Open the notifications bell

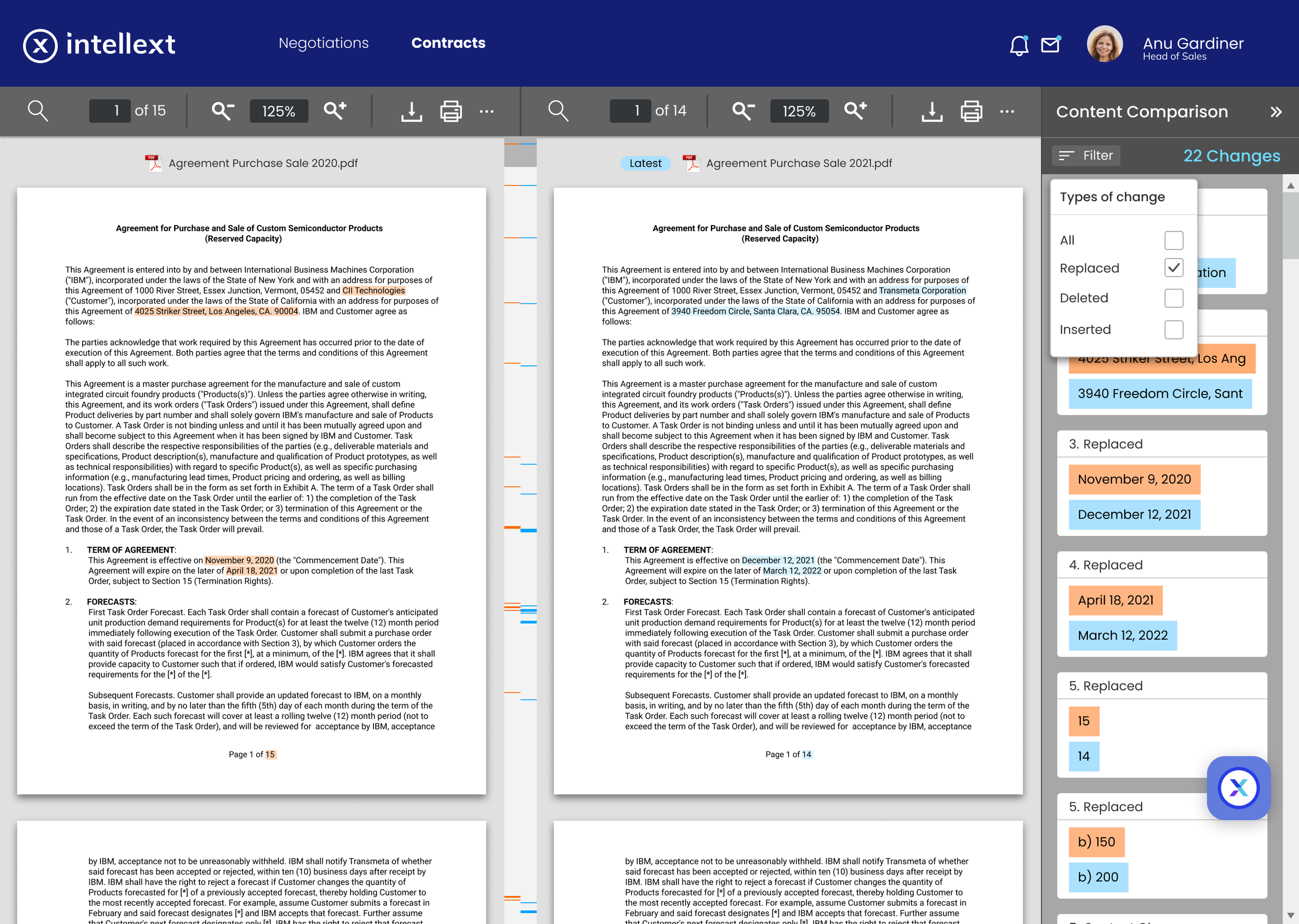tap(1018, 45)
